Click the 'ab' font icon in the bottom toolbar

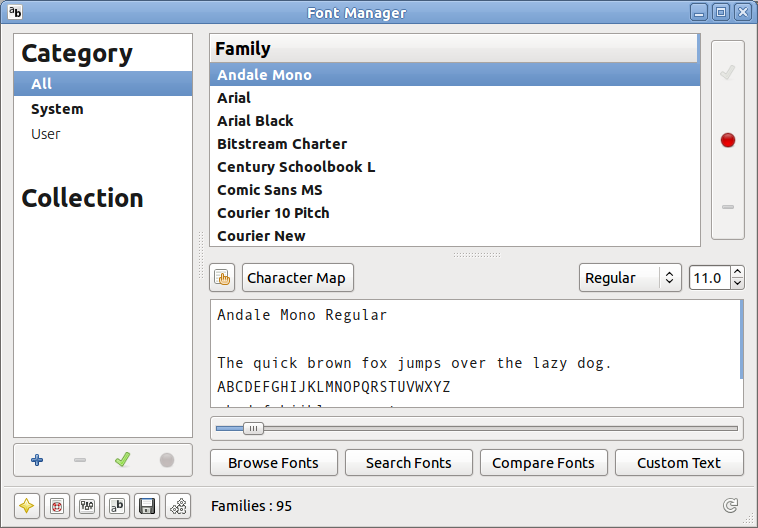point(117,506)
